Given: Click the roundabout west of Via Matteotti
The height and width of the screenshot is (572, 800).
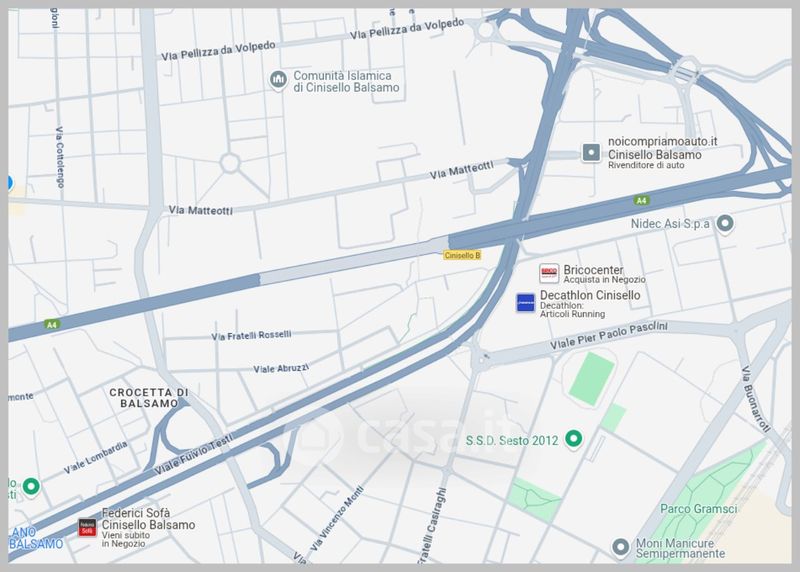Looking at the screenshot, I should 230,163.
